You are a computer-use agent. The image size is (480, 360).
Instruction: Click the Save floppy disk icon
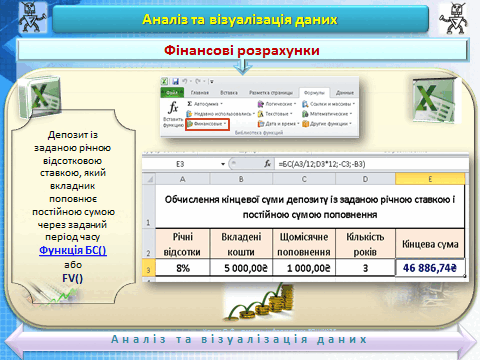[175, 81]
